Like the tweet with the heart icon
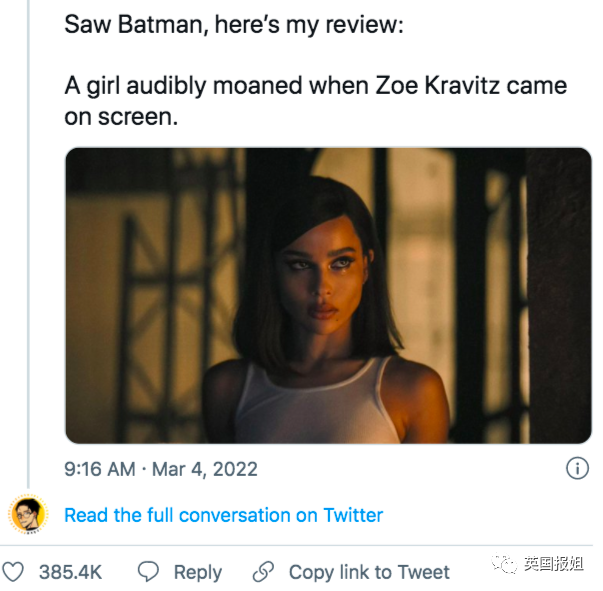This screenshot has height=591, width=603. [x=13, y=572]
